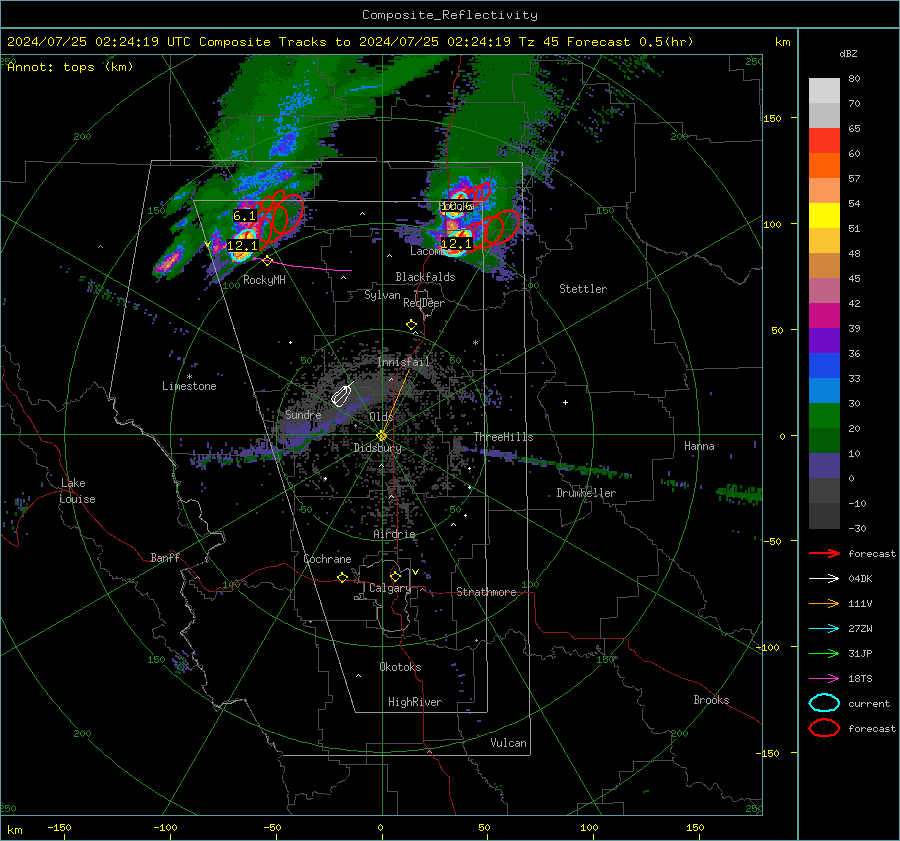This screenshot has width=900, height=841.
Task: Click the Okotoks town label
Action: coord(400,667)
